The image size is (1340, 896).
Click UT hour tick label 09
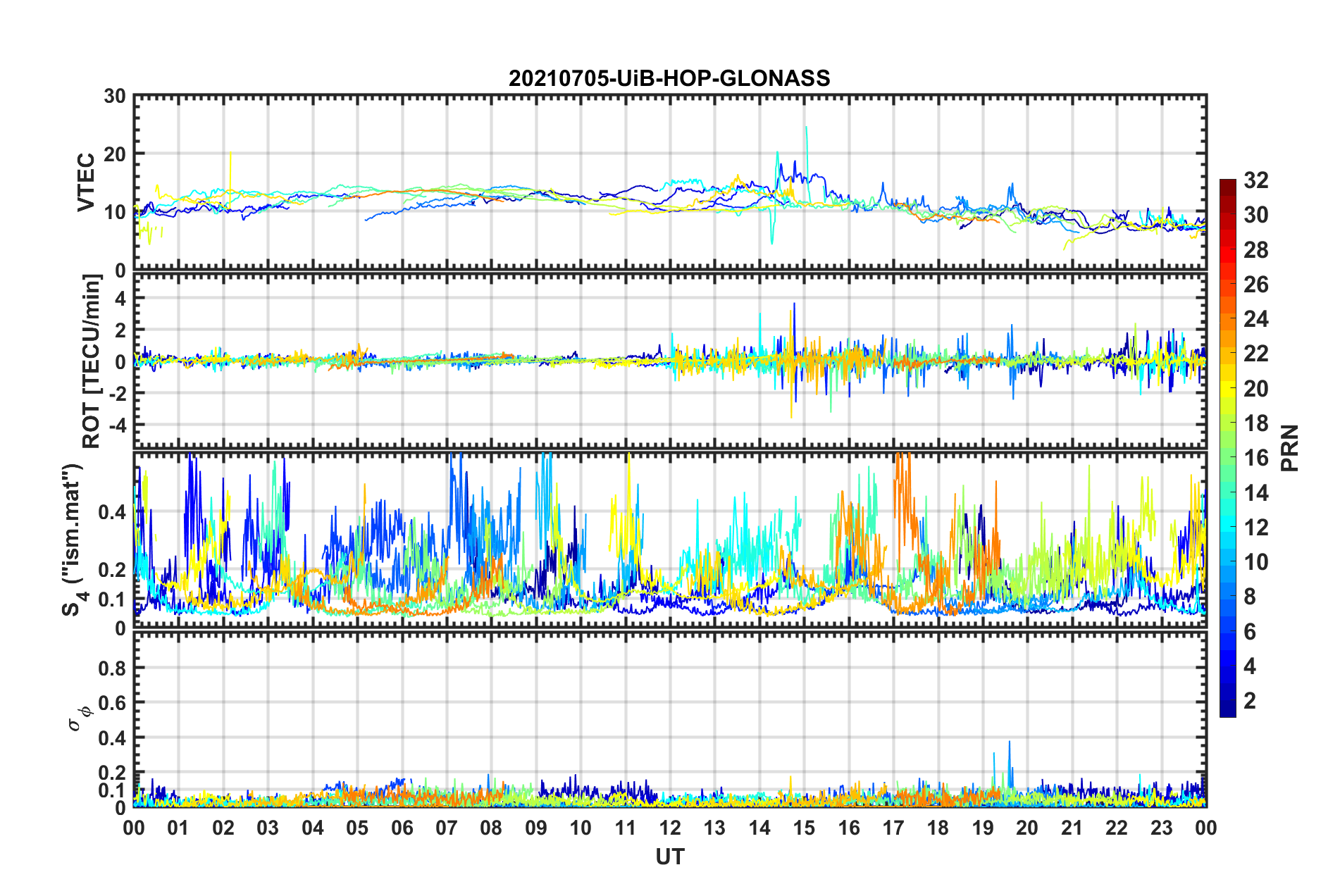(536, 828)
